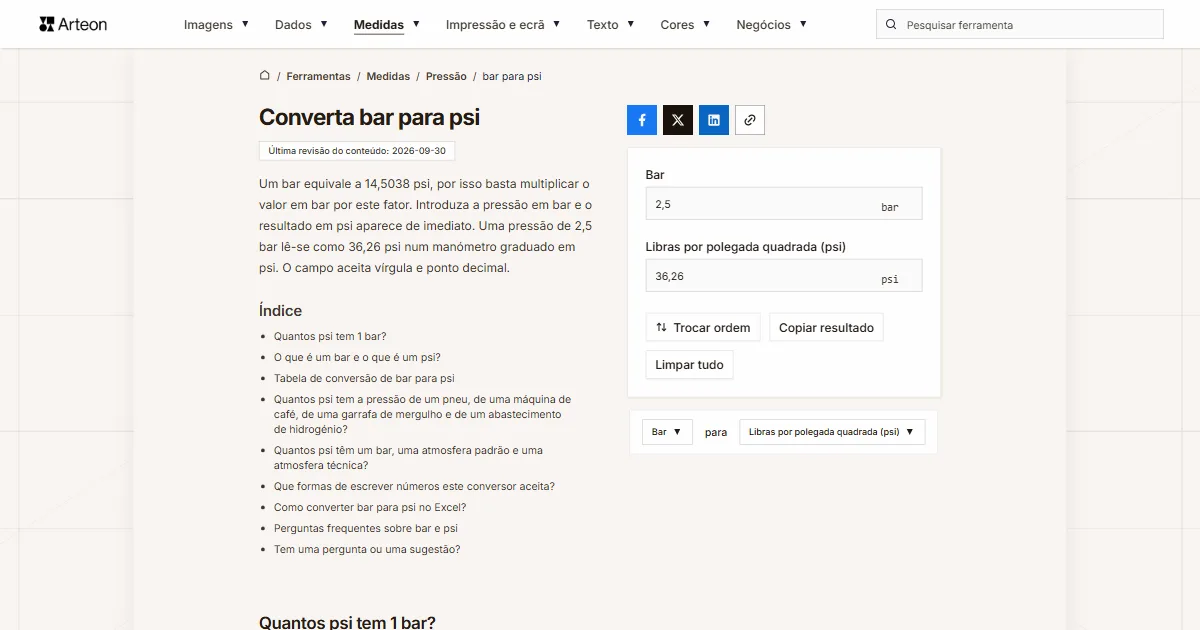Open the Pressão breadcrumb link
Screen dimensions: 1200x630
pyautogui.click(x=446, y=76)
